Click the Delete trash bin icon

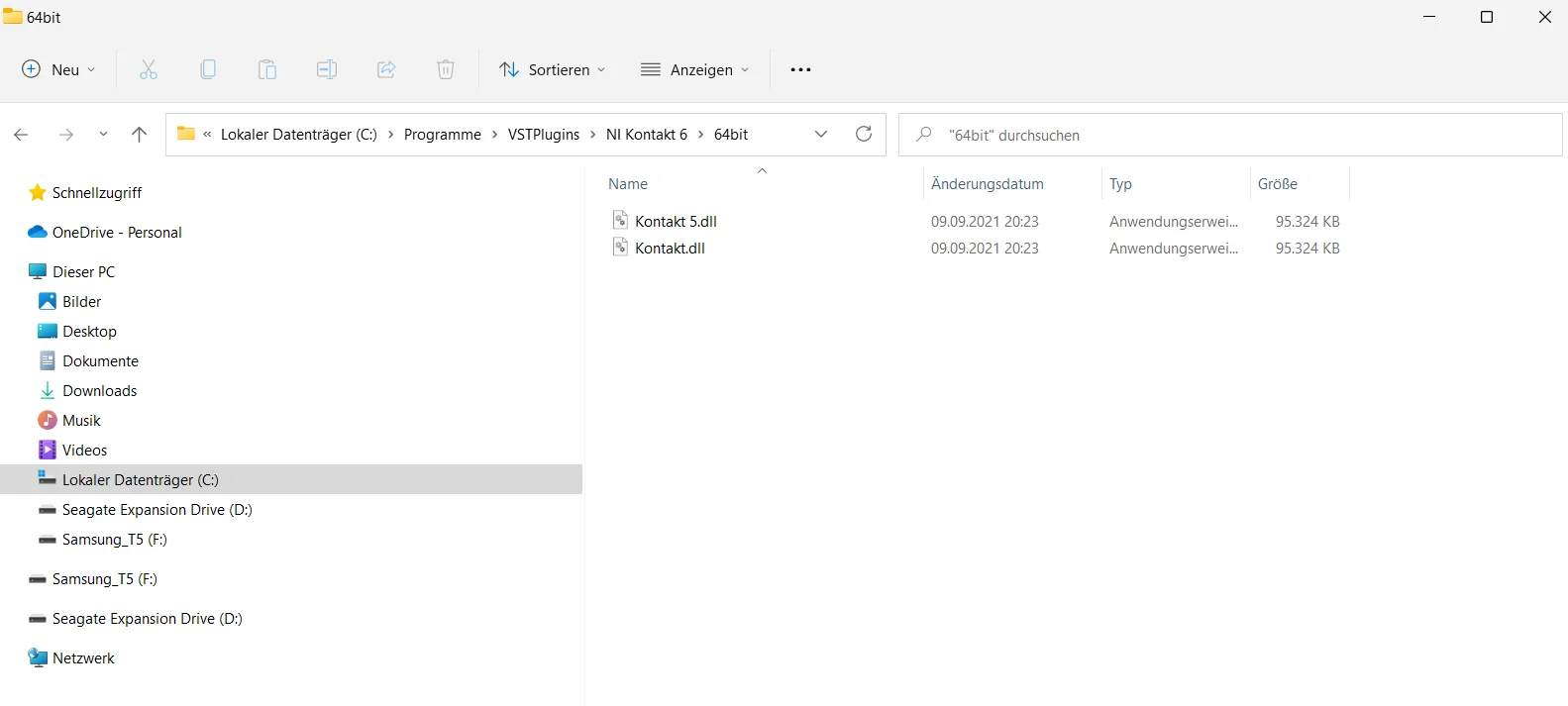[x=446, y=69]
